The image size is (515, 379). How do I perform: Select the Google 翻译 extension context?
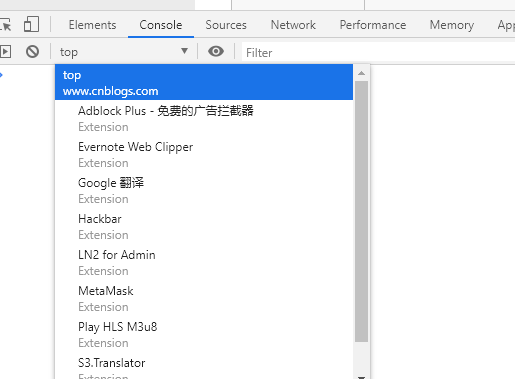click(x=204, y=190)
